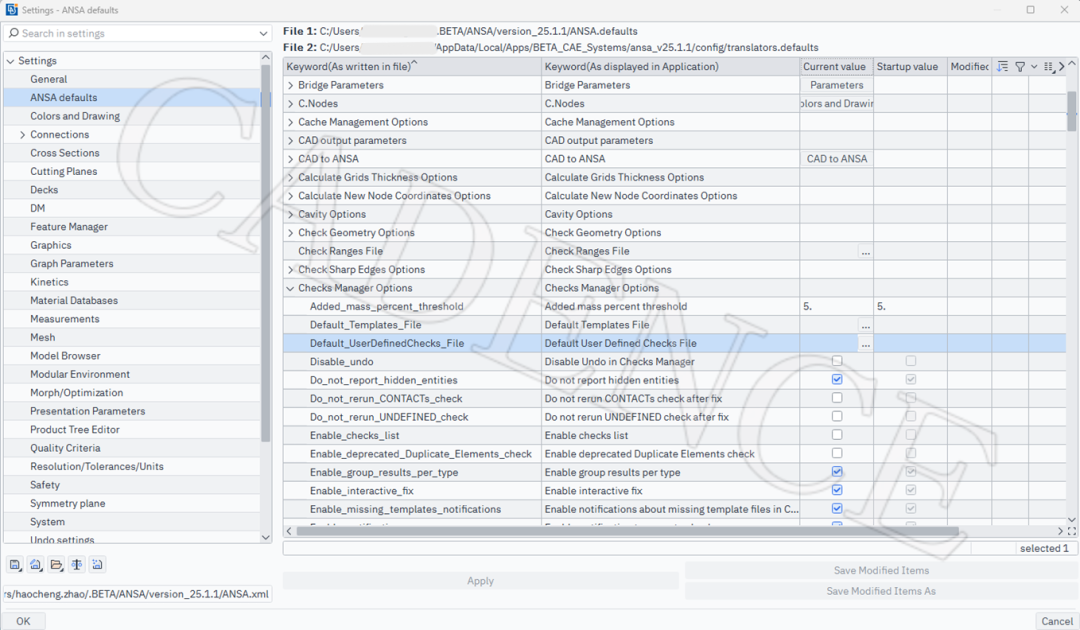Toggle Disable_undo current value checkbox
This screenshot has height=630, width=1080.
(x=837, y=361)
